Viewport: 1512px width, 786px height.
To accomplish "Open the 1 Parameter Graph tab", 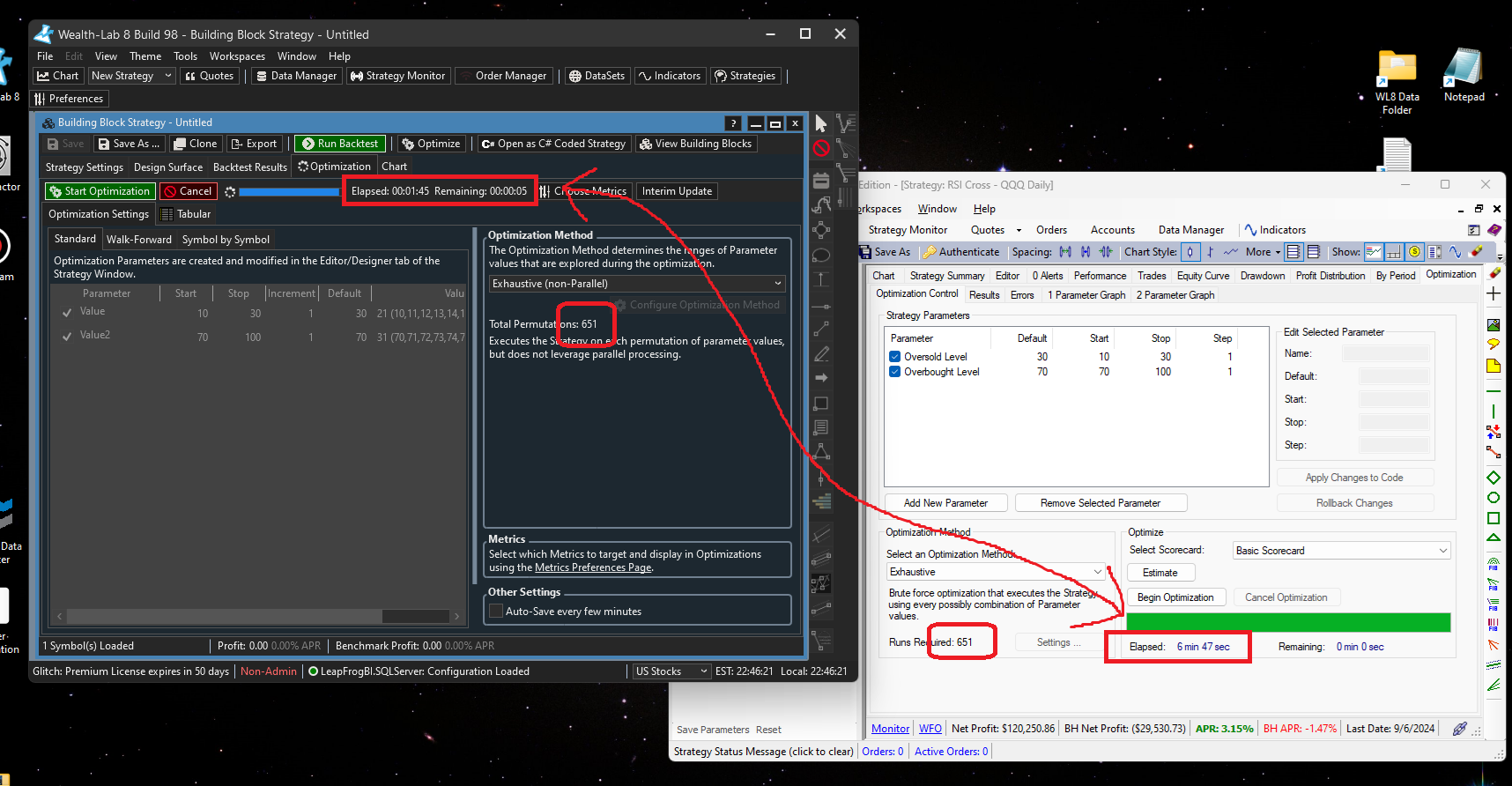I will [1086, 295].
